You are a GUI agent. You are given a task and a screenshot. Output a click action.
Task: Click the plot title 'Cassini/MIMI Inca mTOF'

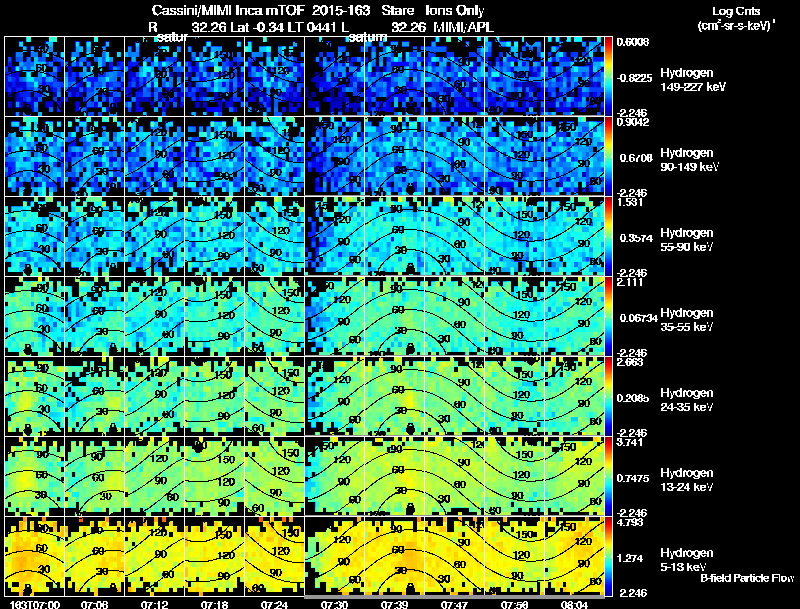(x=228, y=10)
